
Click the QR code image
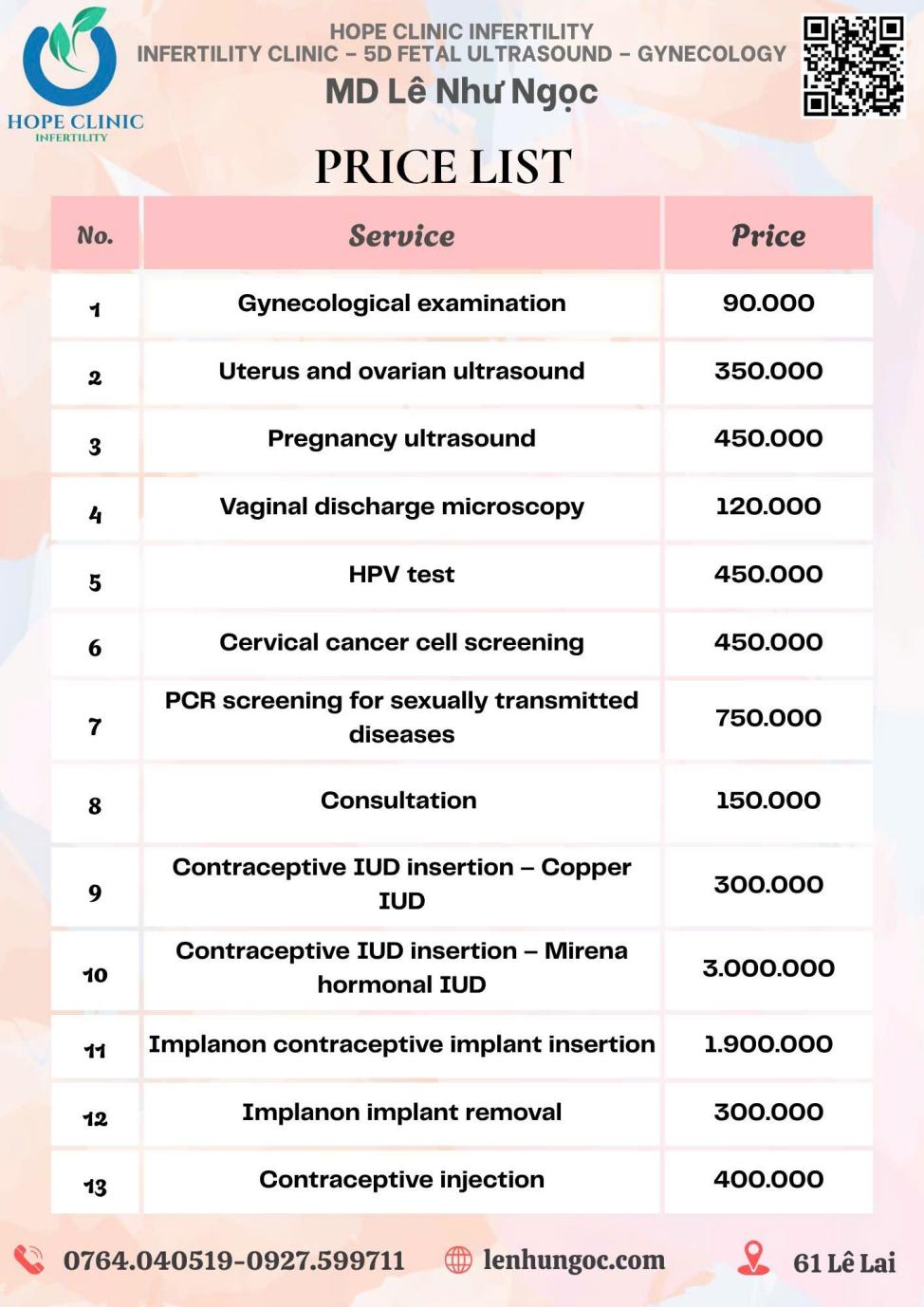point(853,66)
